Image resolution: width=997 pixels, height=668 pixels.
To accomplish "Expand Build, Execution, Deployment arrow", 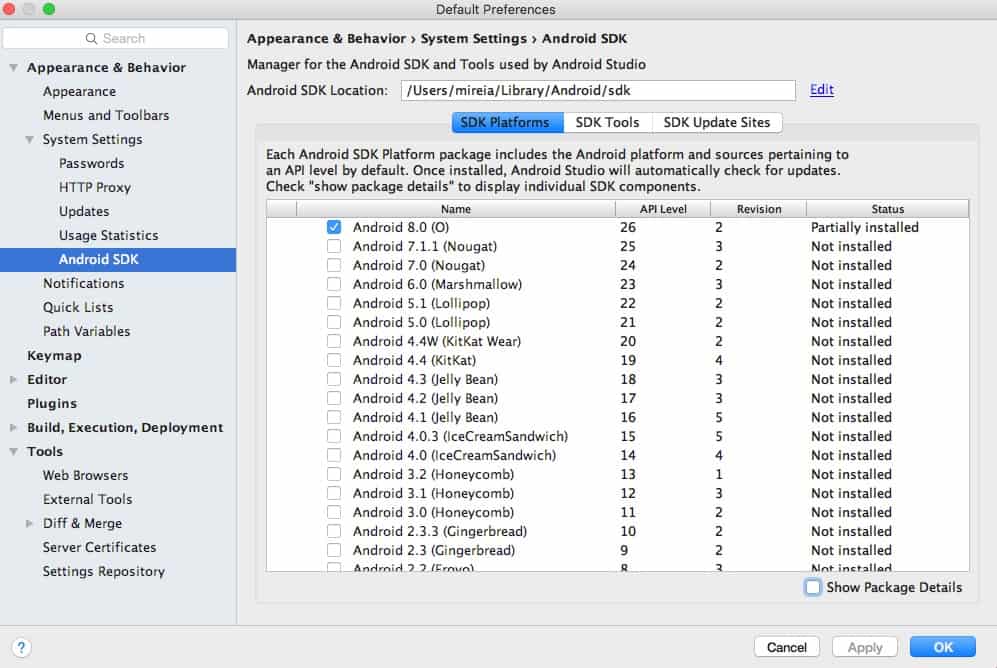I will [13, 428].
